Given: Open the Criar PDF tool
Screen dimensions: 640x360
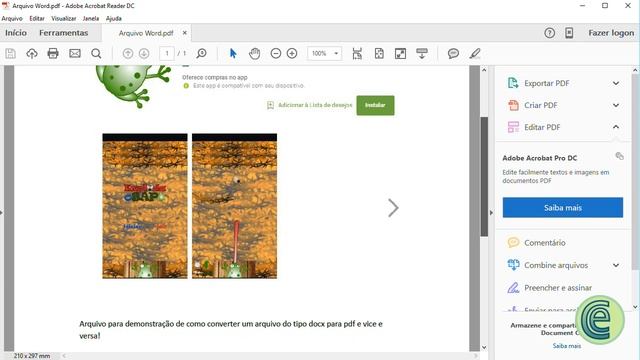Looking at the screenshot, I should (540, 105).
